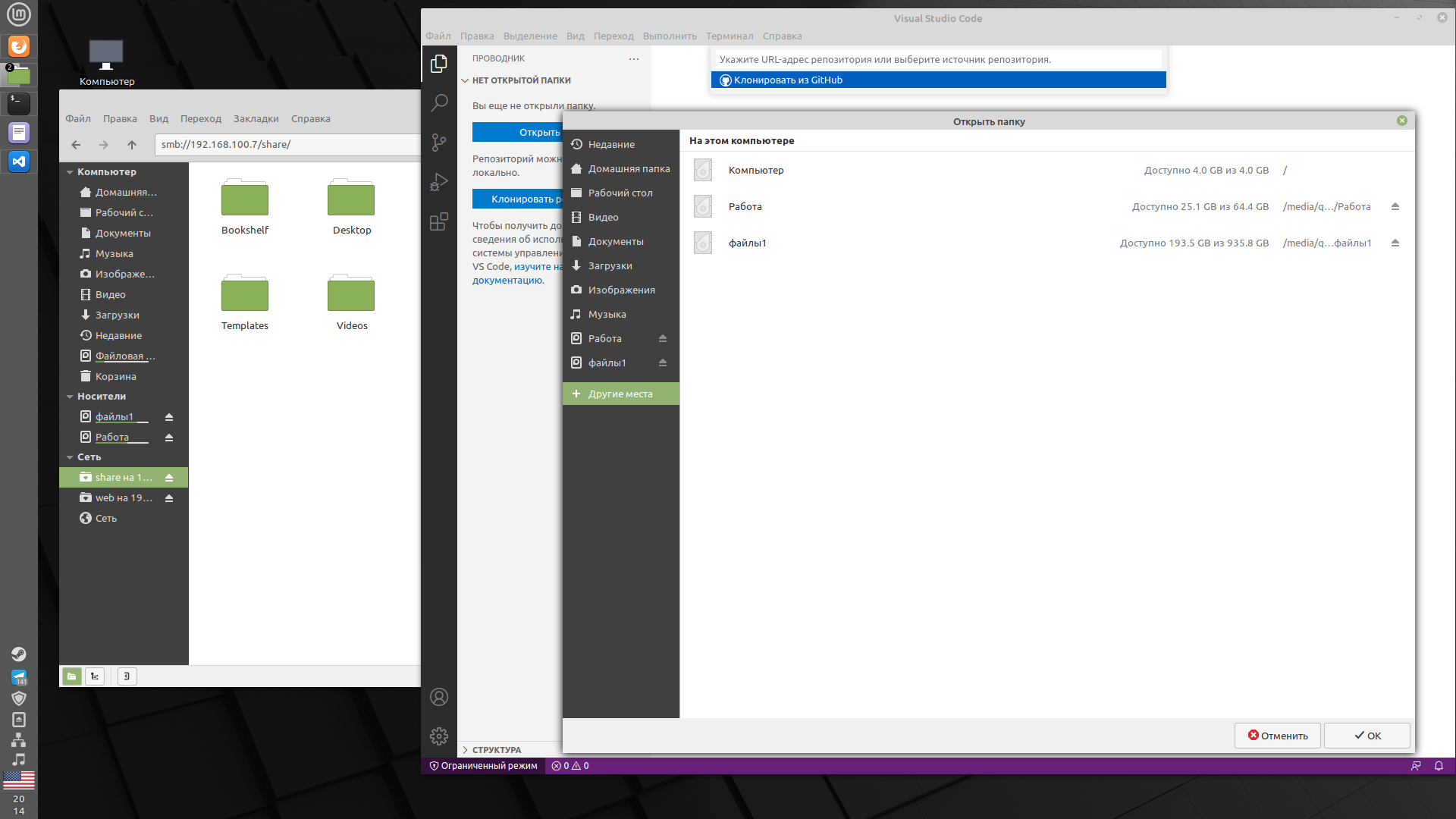1456x819 pixels.
Task: Unmount 'share на 1…' in file manager sidebar
Action: click(169, 478)
